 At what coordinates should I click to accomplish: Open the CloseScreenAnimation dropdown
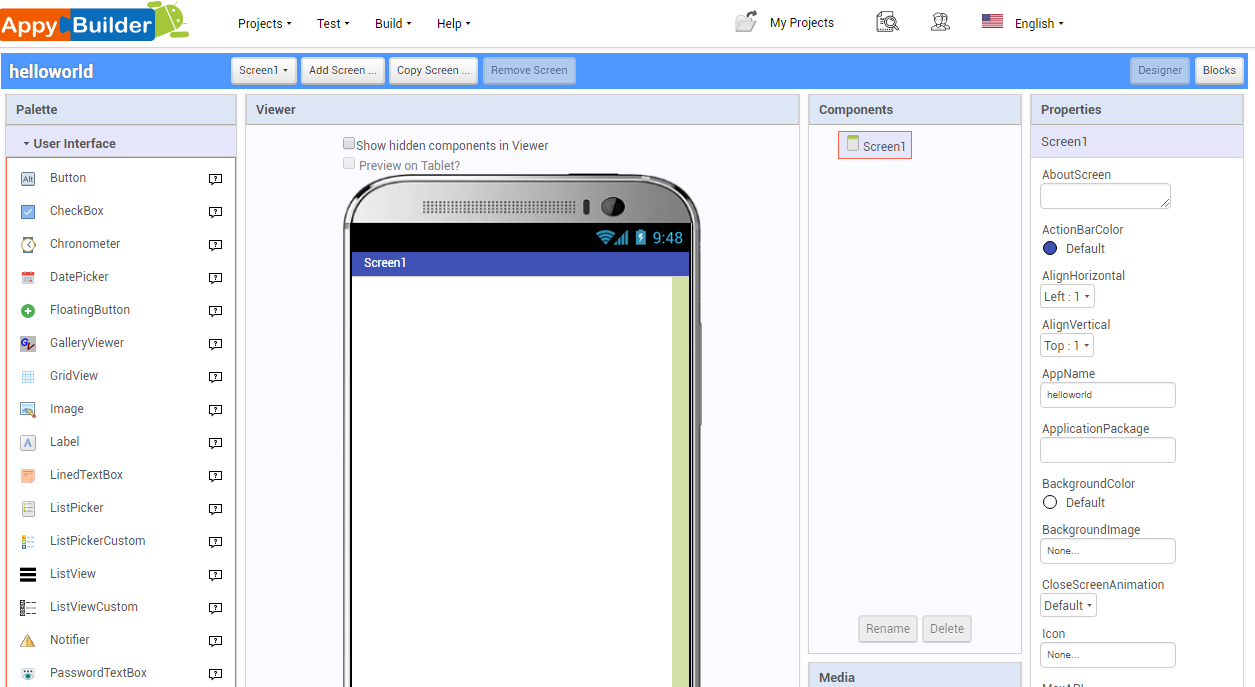[1067, 605]
